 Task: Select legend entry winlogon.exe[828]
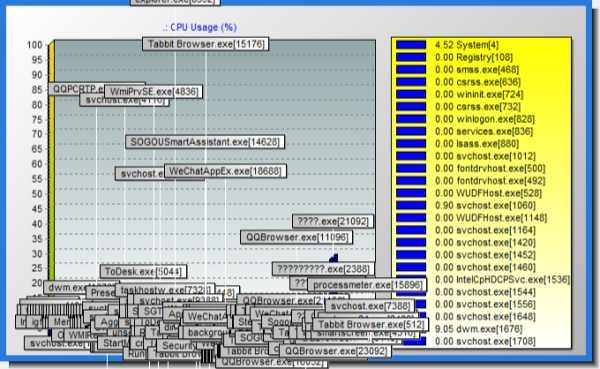(x=484, y=119)
